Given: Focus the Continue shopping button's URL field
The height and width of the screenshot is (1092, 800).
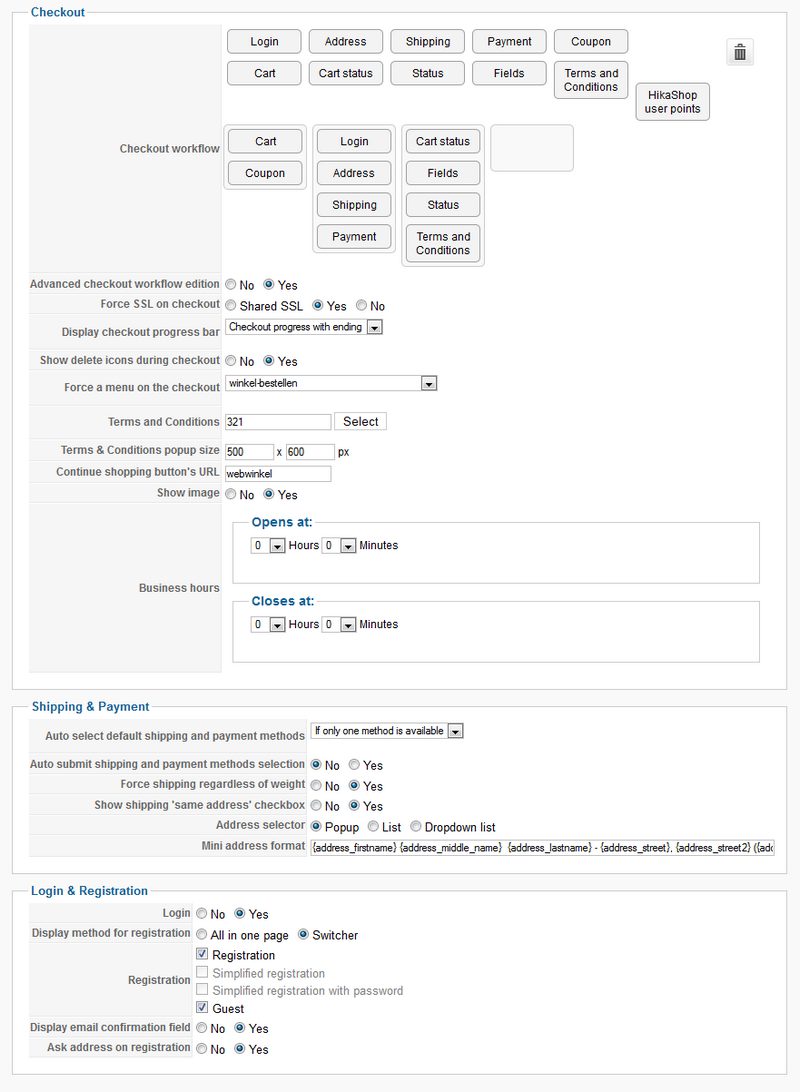Looking at the screenshot, I should pos(278,474).
